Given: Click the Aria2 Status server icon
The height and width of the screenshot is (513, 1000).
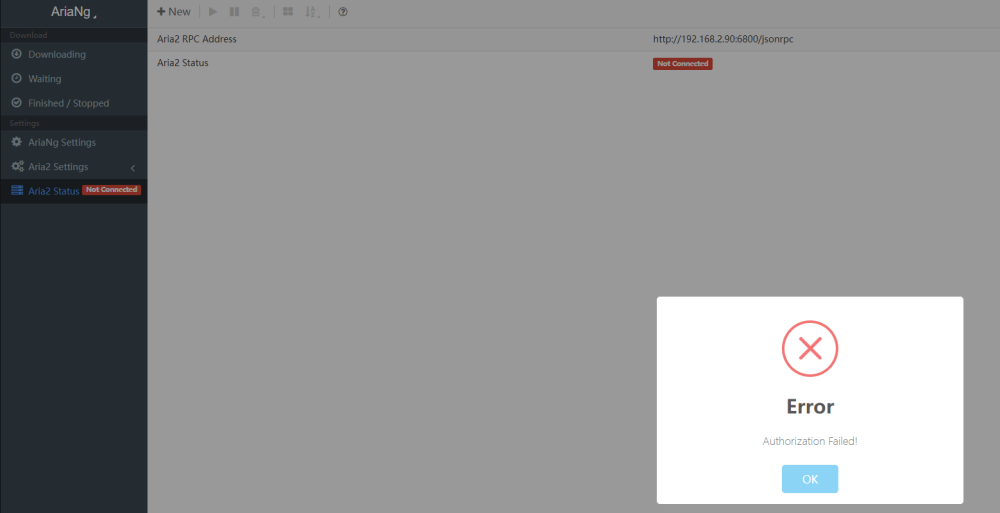Looking at the screenshot, I should 17,190.
